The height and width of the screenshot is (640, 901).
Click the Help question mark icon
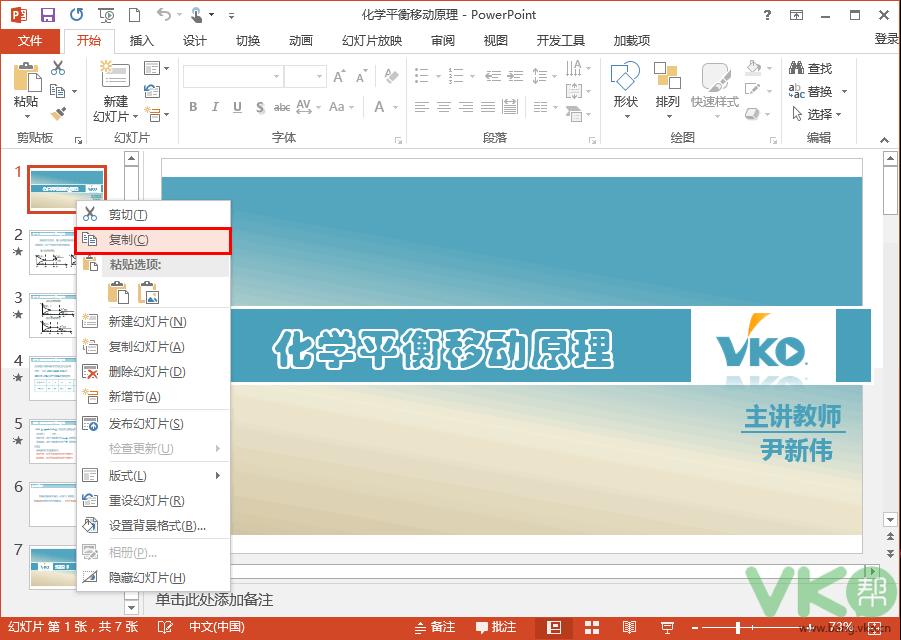coord(767,15)
